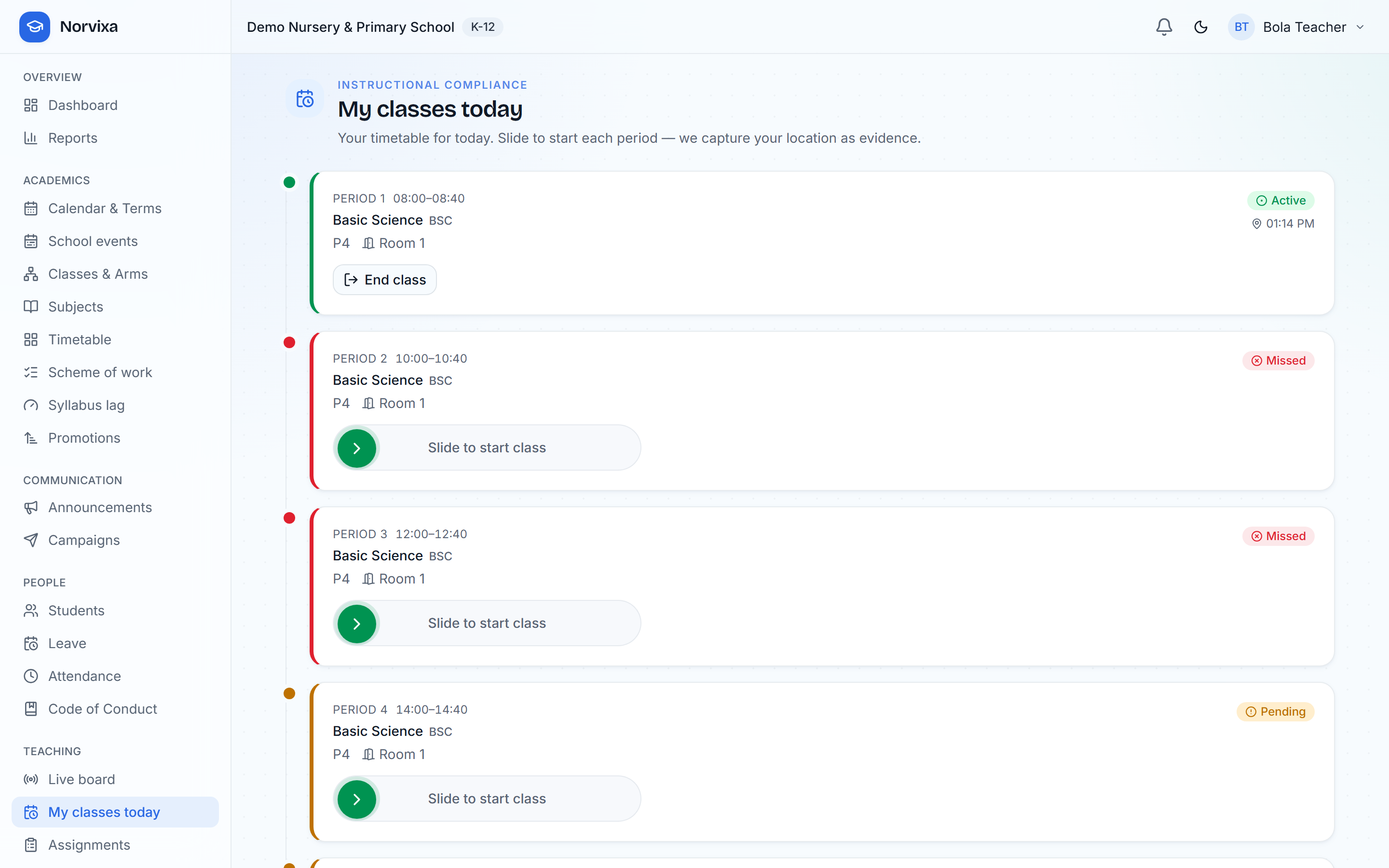Click the Timetable grid icon
The height and width of the screenshot is (868, 1389).
tap(31, 340)
